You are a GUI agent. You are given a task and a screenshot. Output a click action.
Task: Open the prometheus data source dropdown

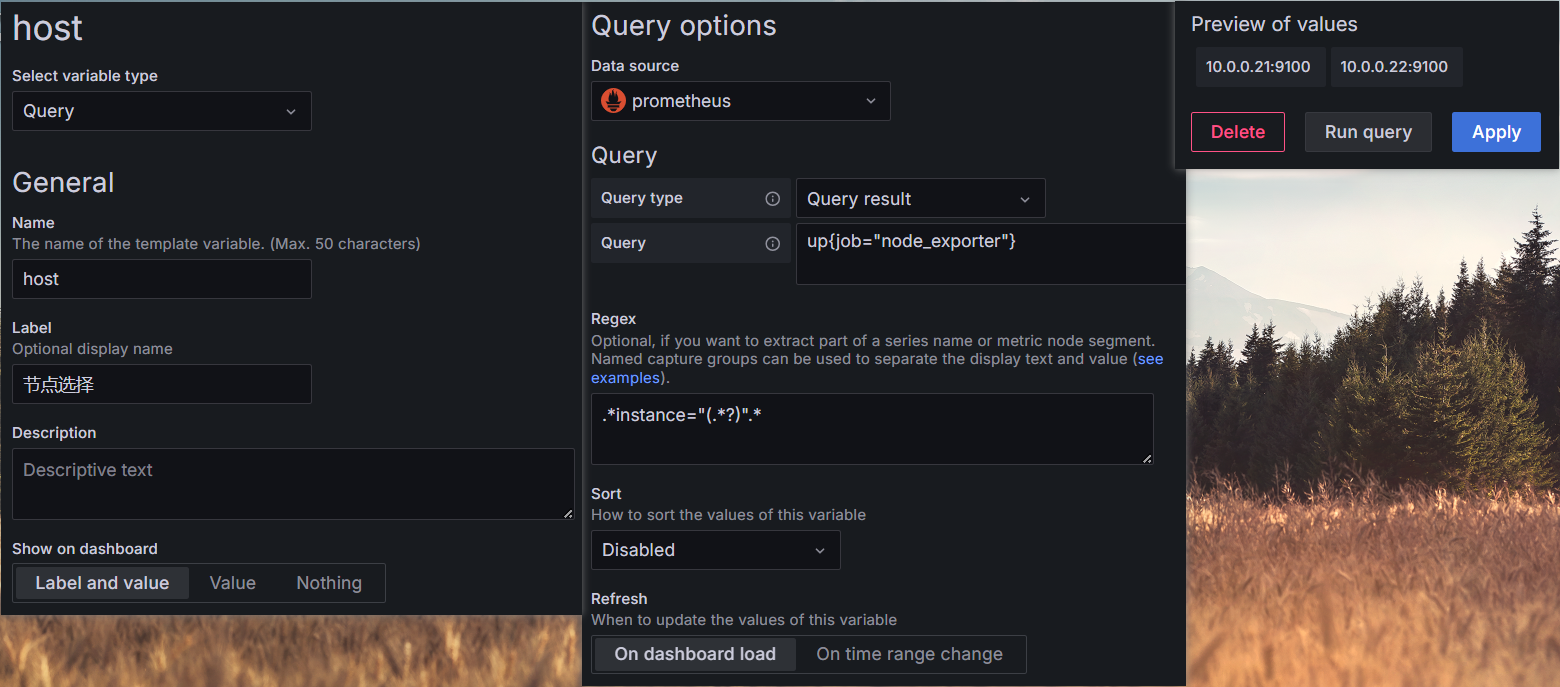740,101
